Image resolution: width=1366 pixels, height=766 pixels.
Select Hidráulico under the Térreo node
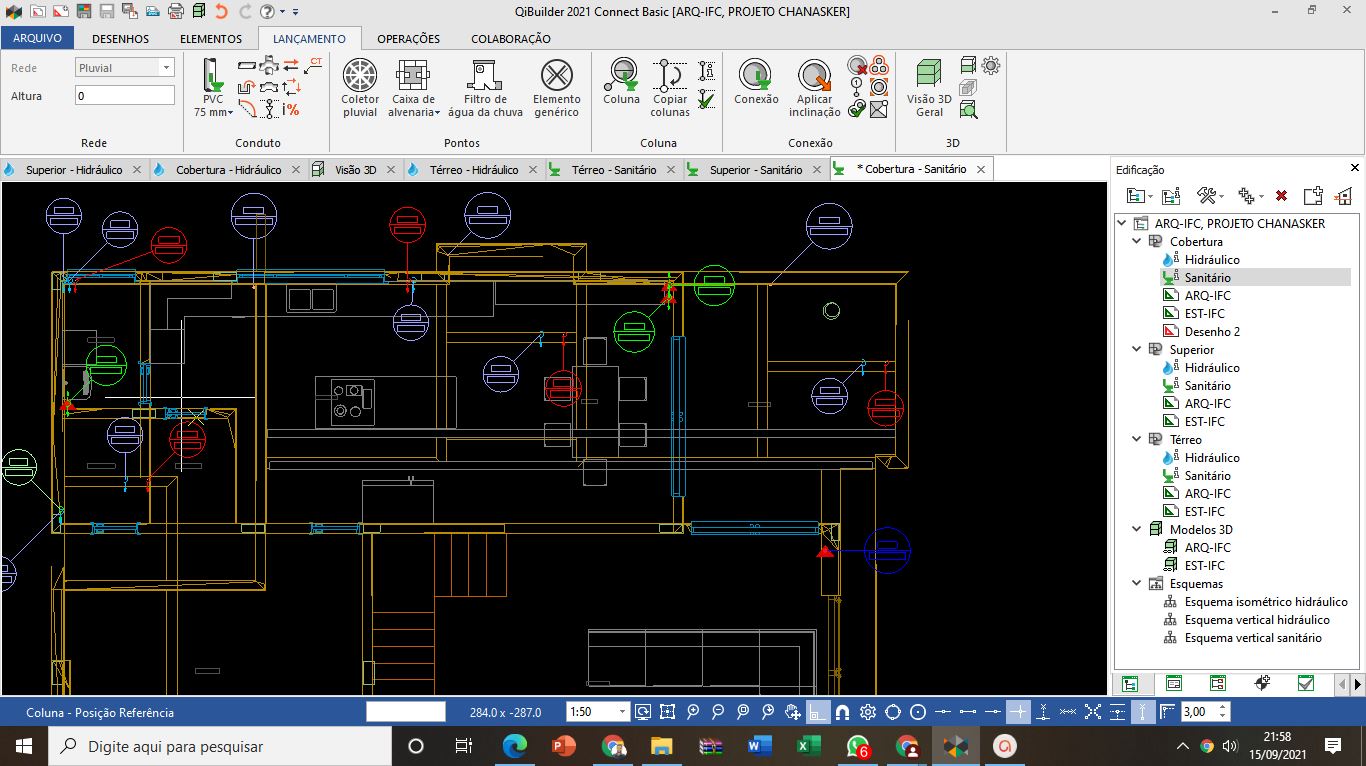tap(1212, 457)
